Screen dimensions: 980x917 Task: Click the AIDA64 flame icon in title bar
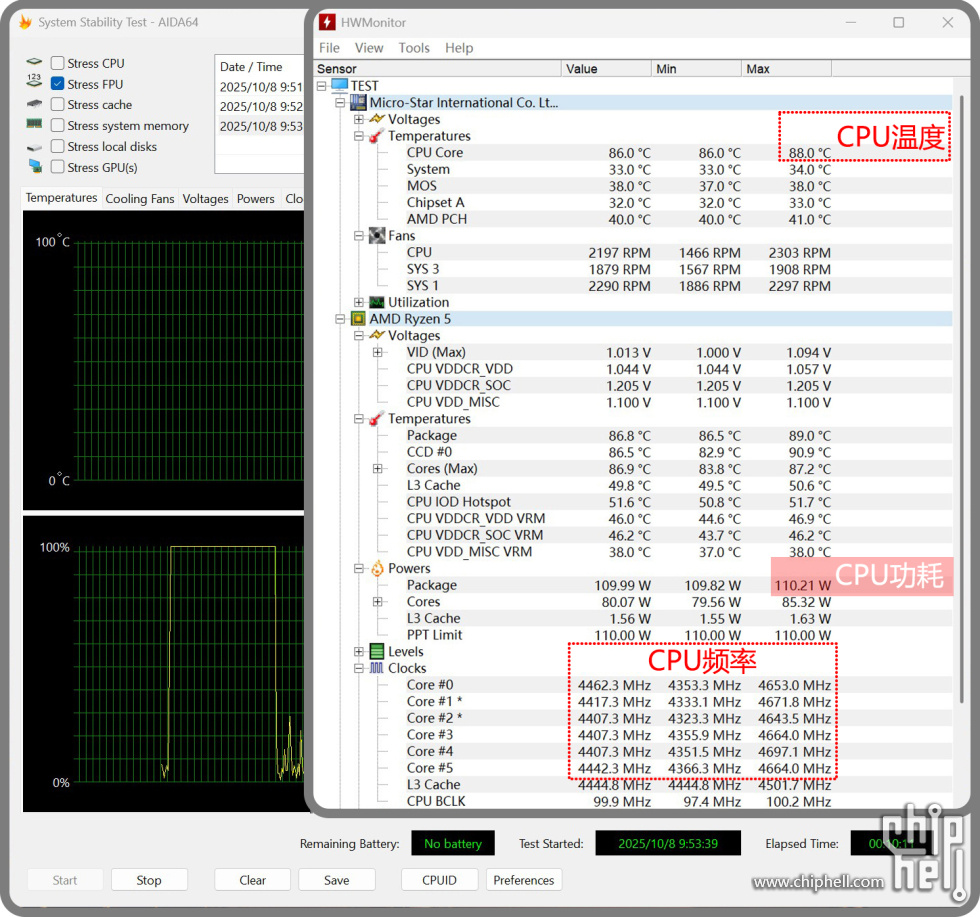point(25,22)
